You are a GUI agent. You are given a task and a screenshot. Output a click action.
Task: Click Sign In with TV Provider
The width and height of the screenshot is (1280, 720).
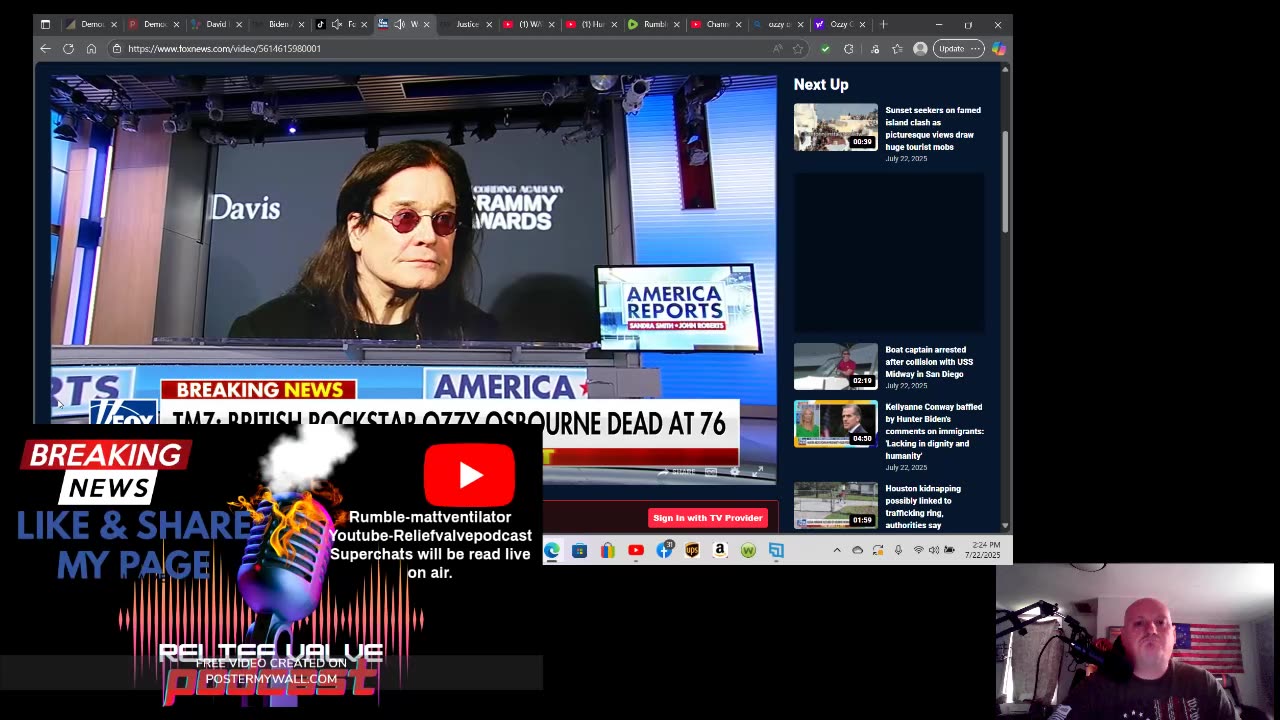point(708,518)
